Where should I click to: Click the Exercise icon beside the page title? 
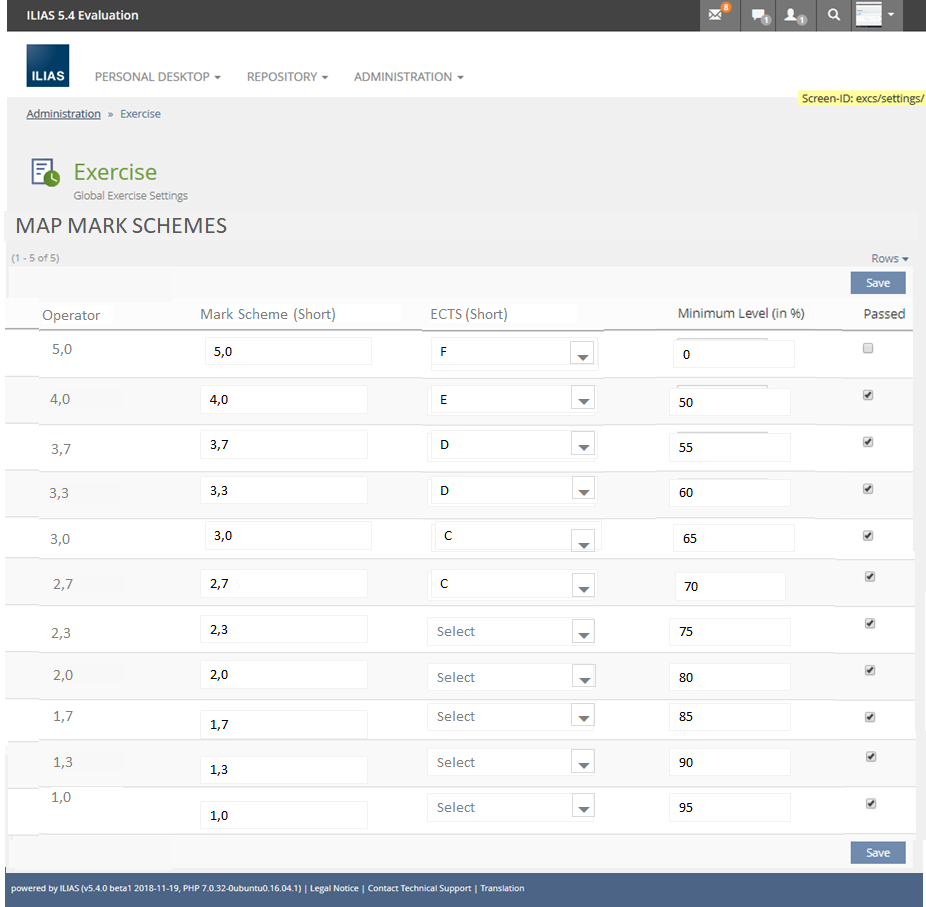pyautogui.click(x=45, y=172)
